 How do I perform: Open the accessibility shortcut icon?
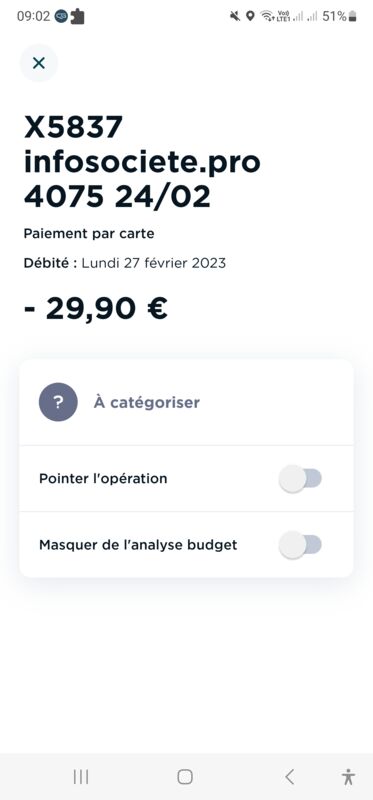coord(349,777)
